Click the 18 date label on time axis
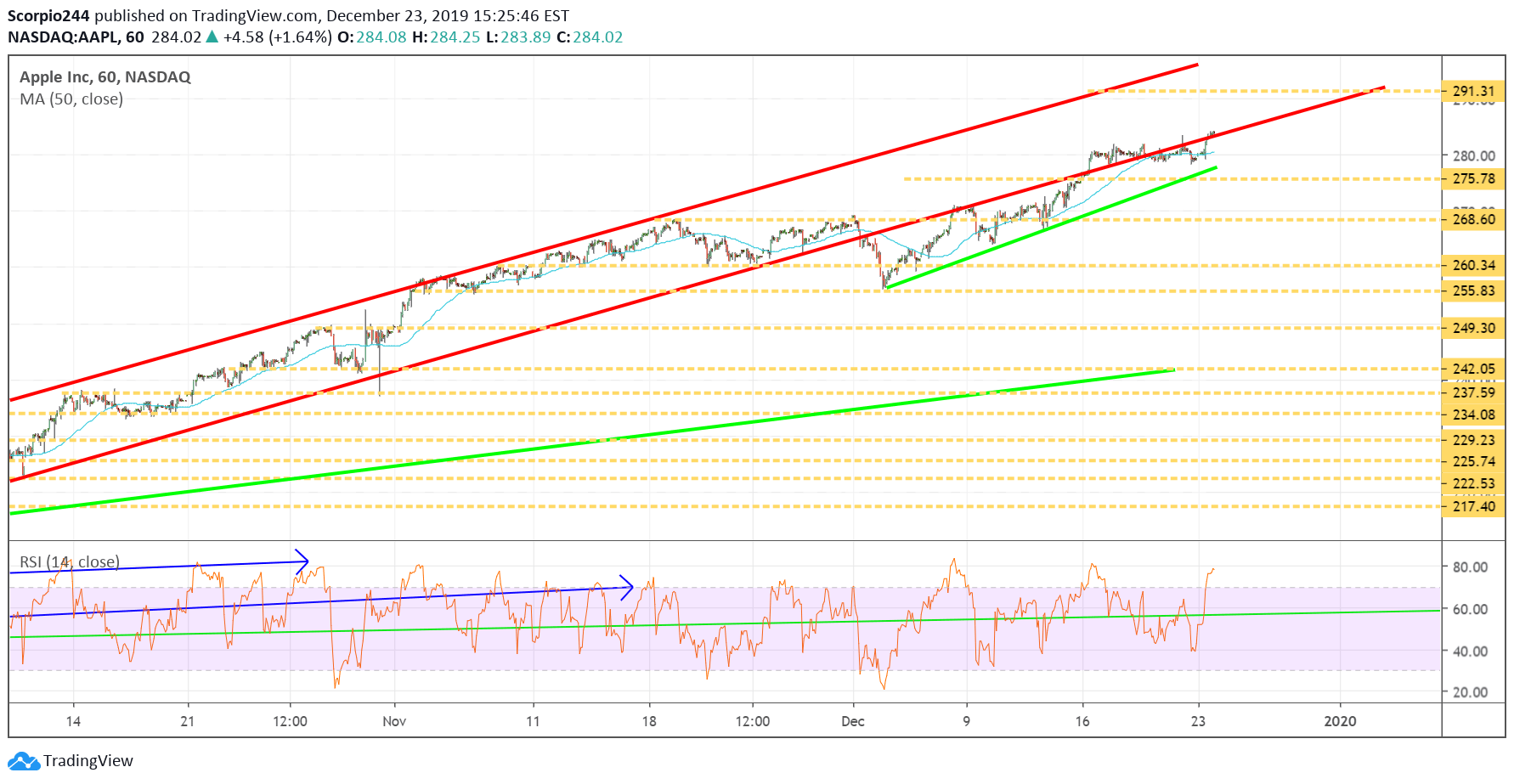 point(649,721)
